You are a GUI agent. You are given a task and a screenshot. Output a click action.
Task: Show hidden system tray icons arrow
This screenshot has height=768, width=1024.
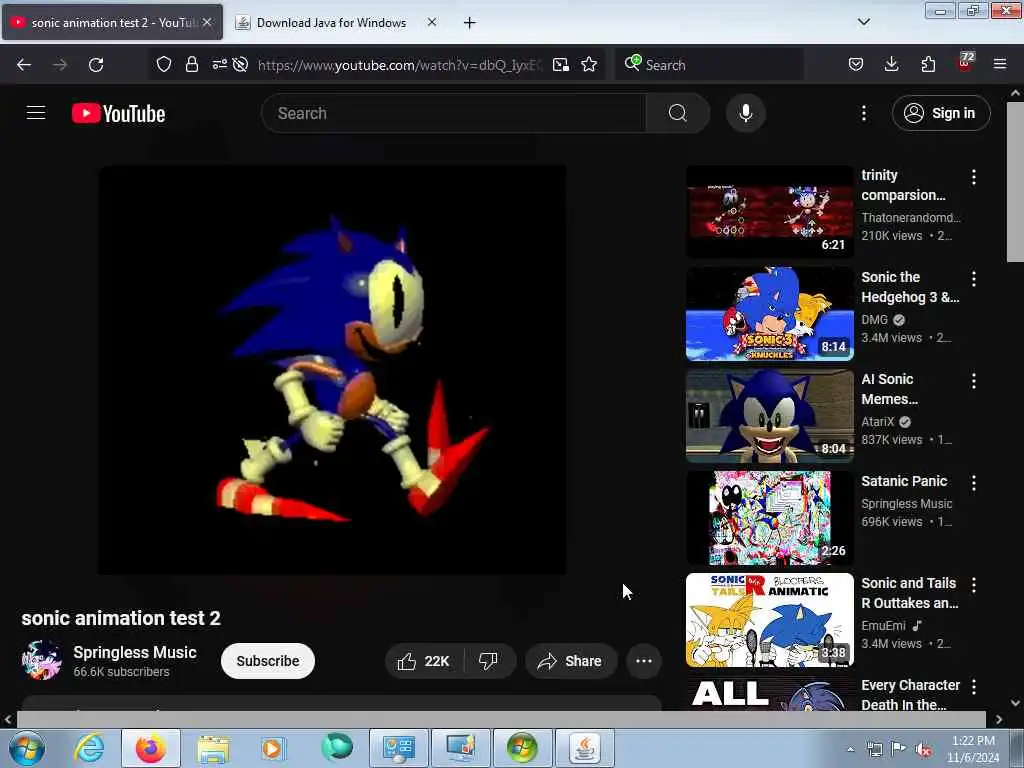click(850, 749)
